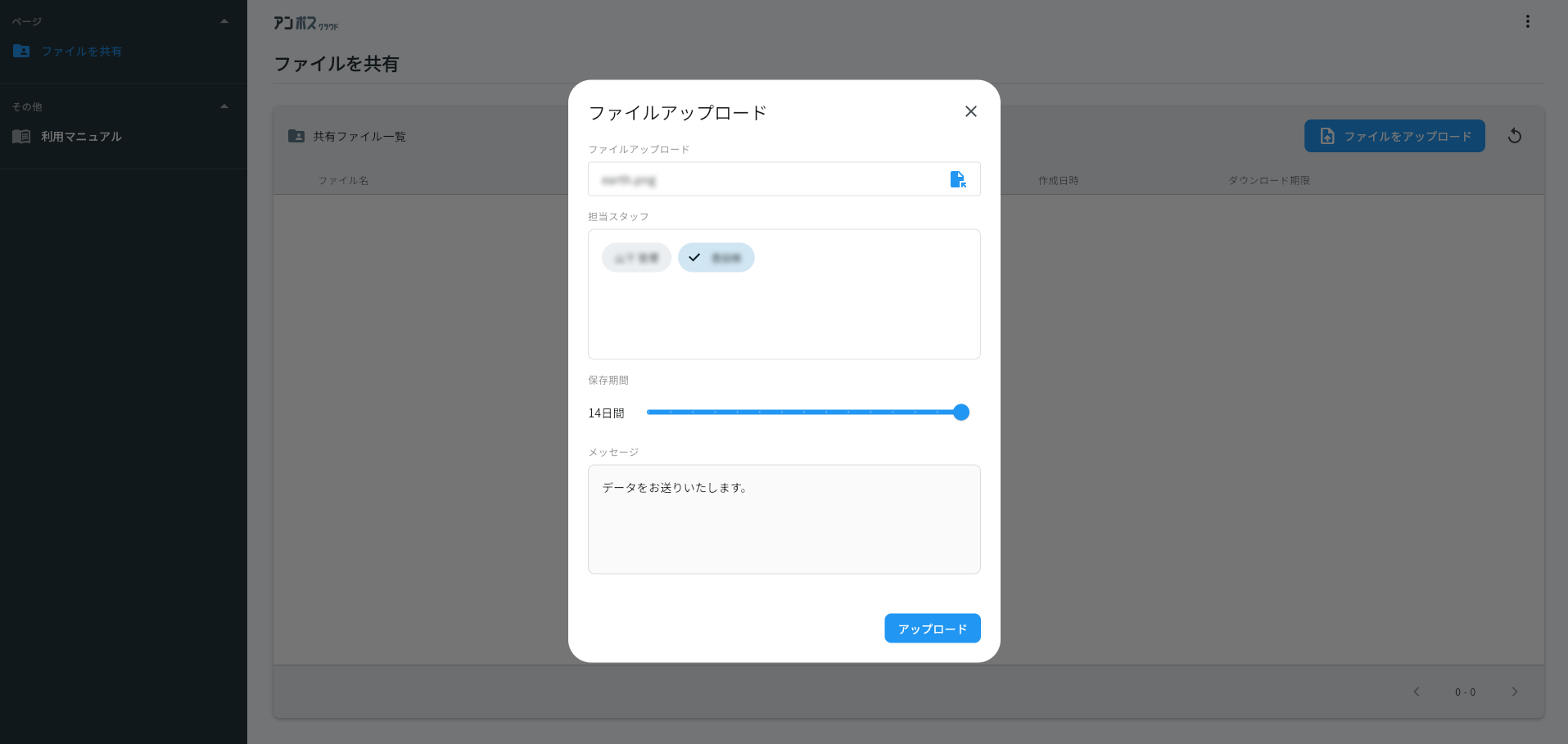
Task: Select the unchecked staff chip
Action: tap(636, 258)
